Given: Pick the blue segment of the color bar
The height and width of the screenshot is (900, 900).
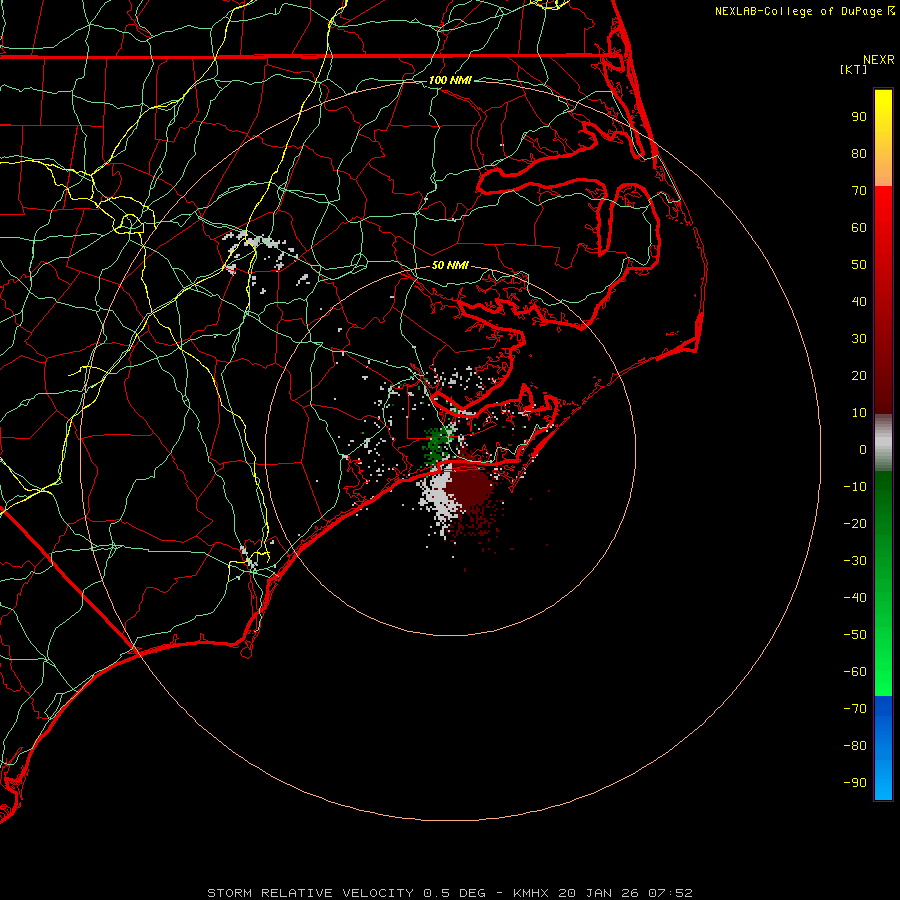Looking at the screenshot, I should [x=883, y=746].
